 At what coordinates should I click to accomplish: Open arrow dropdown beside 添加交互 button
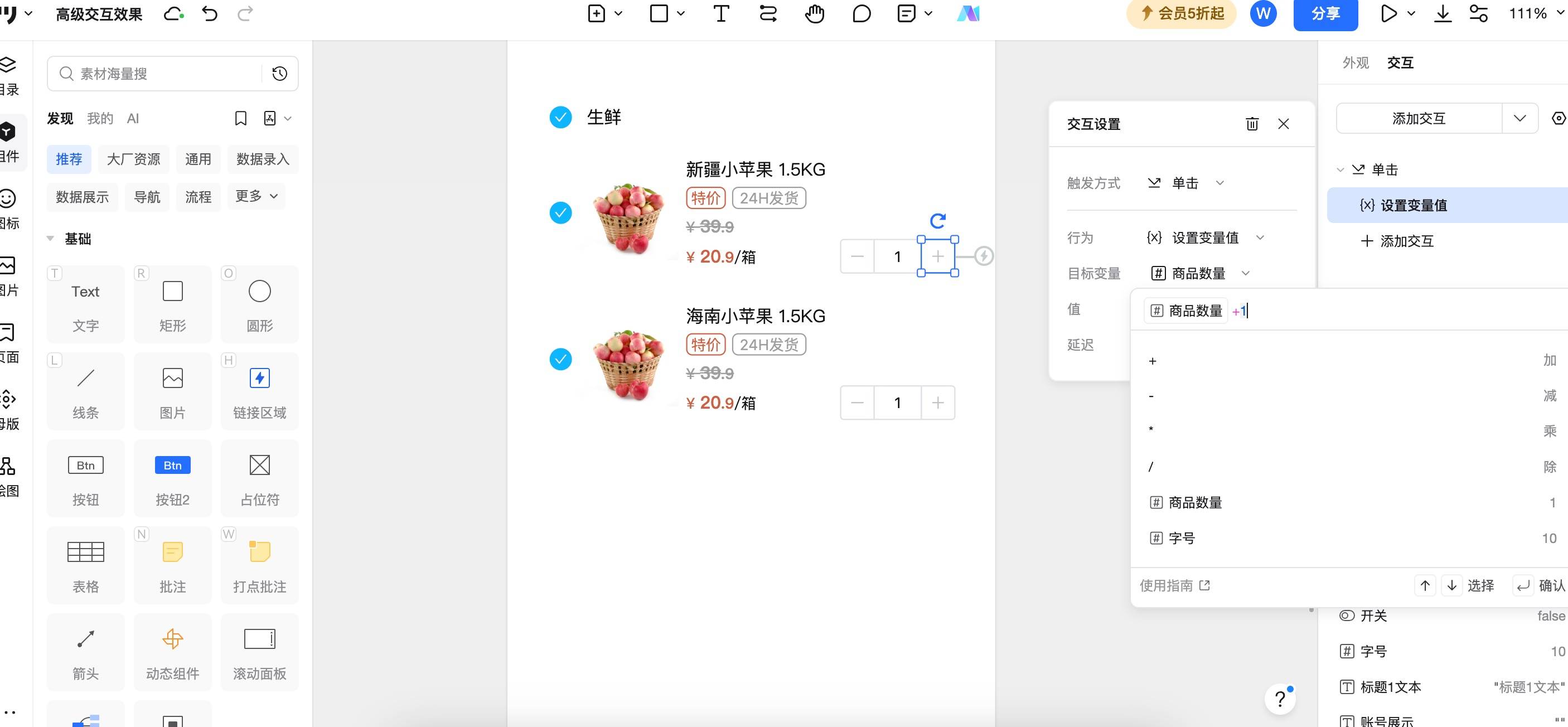[1520, 118]
